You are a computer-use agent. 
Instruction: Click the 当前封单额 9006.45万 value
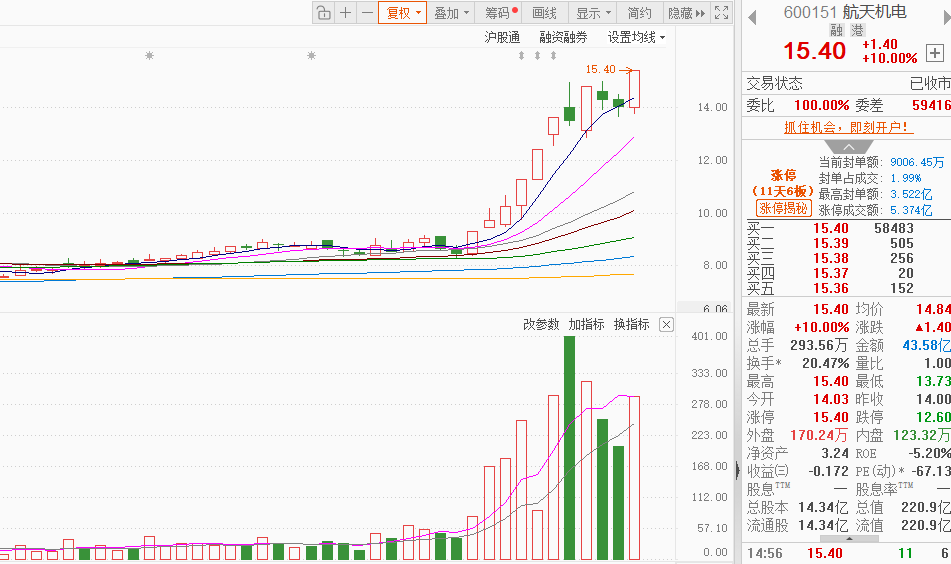[917, 163]
